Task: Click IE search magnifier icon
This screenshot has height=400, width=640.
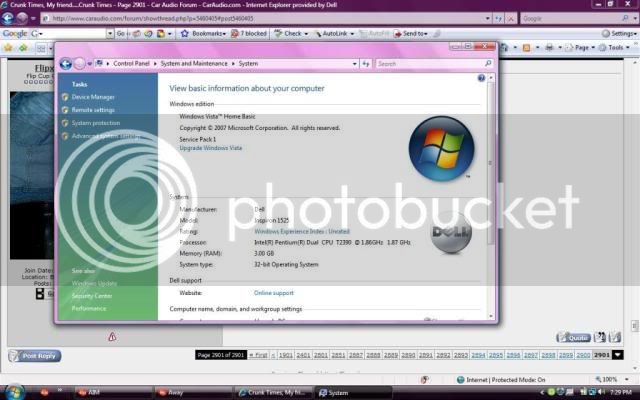Action: point(625,18)
